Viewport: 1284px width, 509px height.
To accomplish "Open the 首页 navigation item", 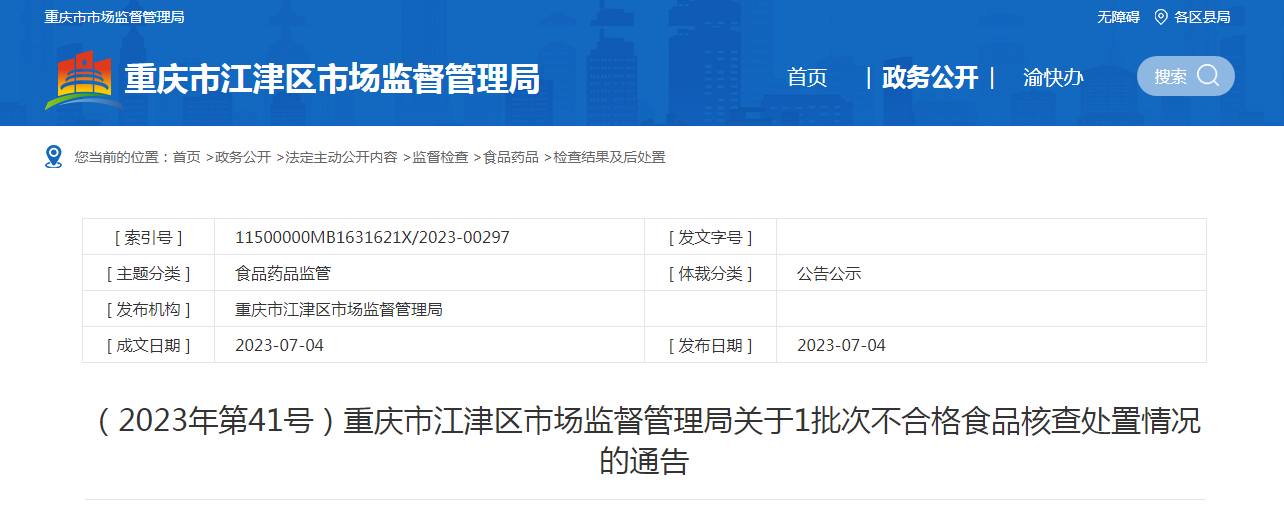I will 807,77.
